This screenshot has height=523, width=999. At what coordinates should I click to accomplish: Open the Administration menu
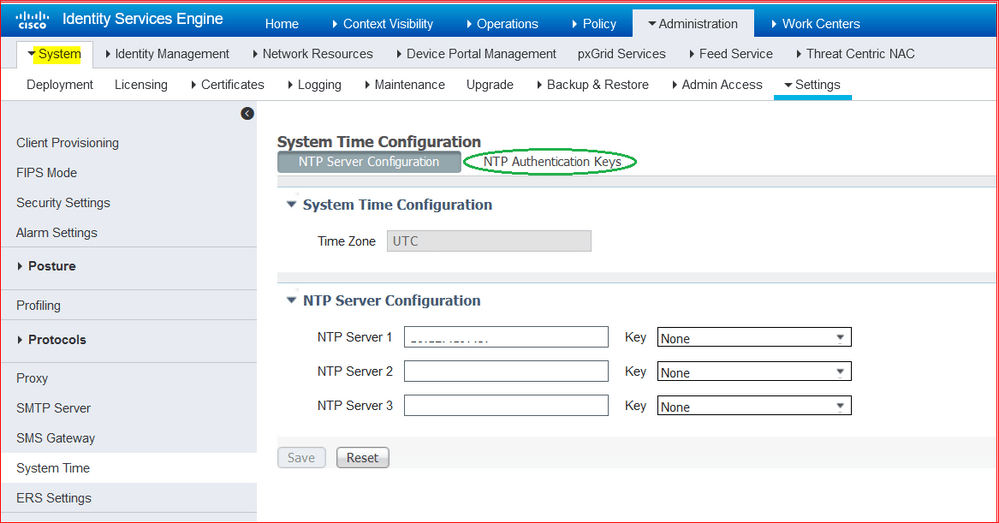(693, 24)
